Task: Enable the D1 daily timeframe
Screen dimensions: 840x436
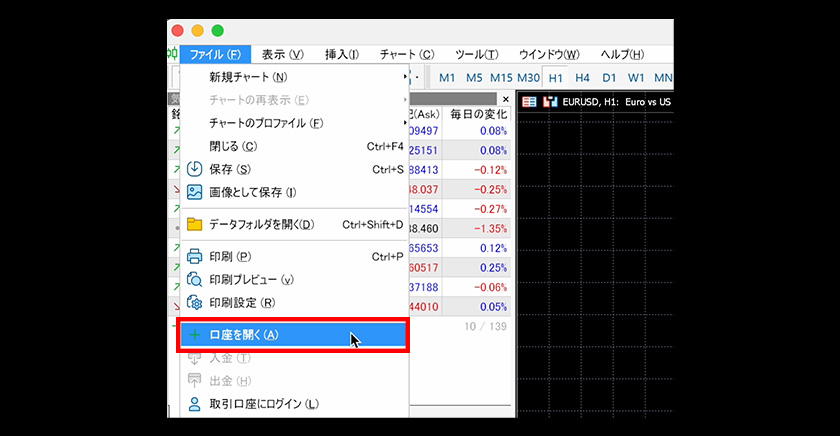Action: pos(609,77)
